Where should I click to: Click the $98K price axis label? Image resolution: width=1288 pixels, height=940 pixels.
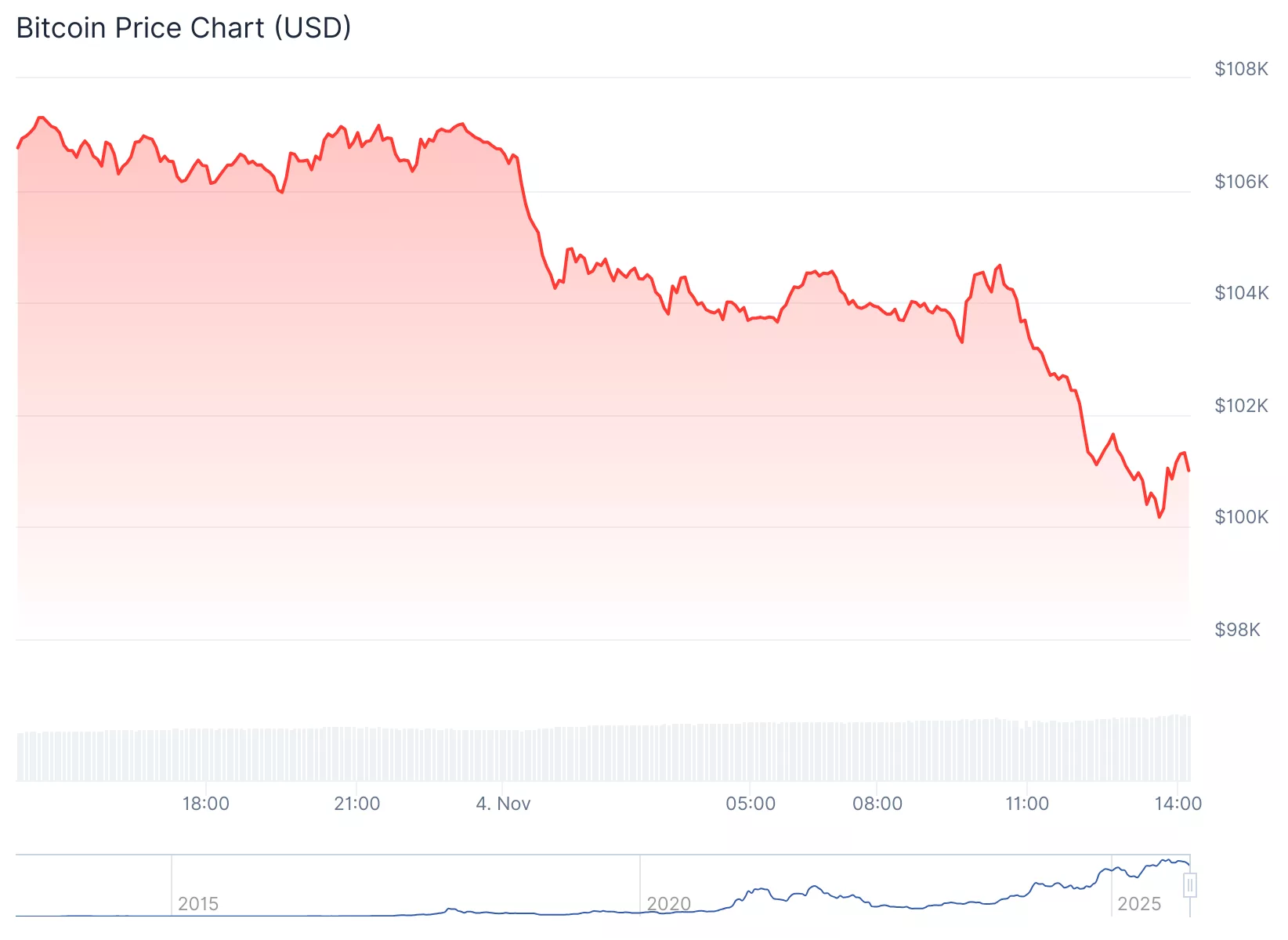[1237, 630]
